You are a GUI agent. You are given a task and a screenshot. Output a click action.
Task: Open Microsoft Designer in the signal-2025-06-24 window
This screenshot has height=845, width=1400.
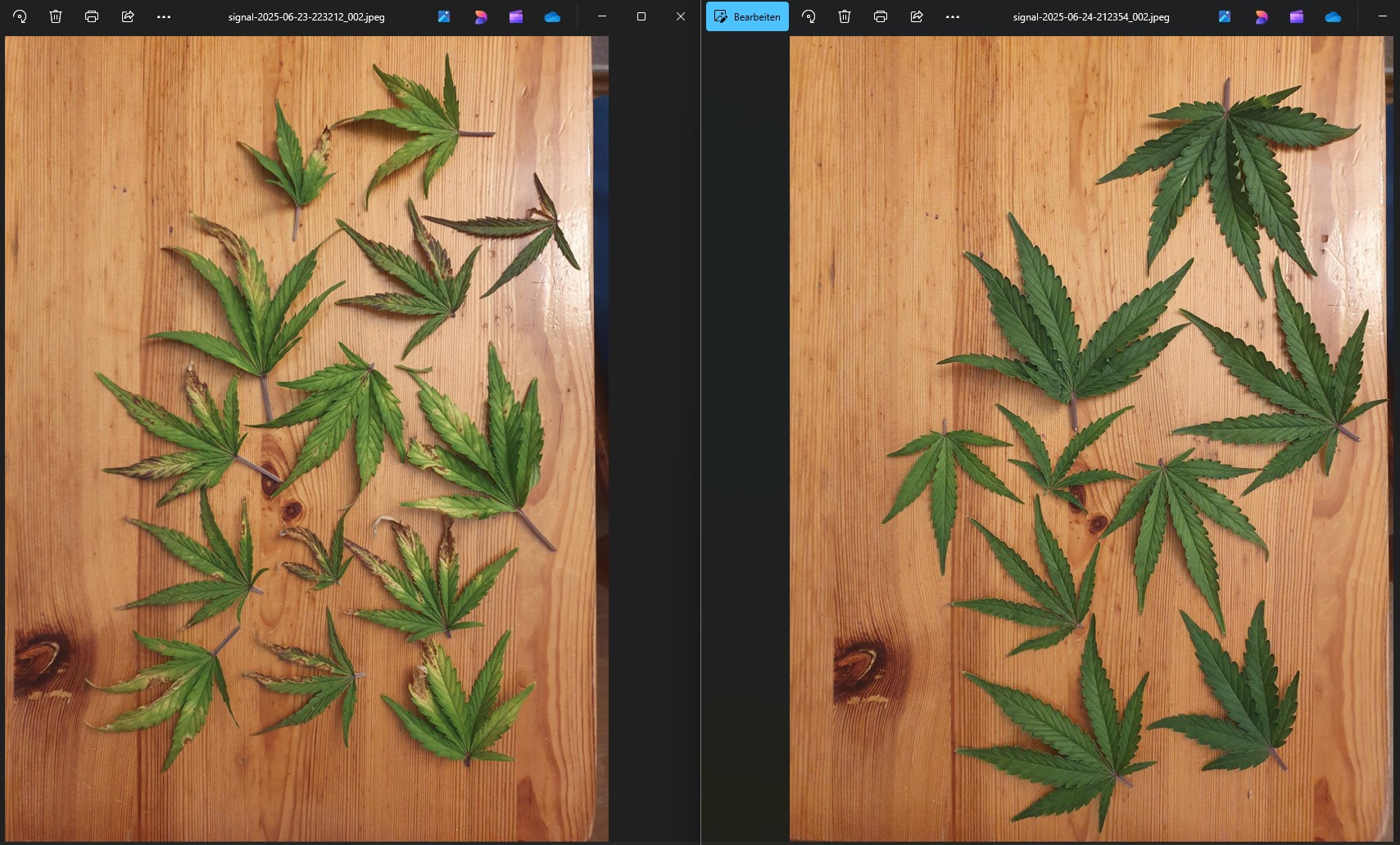pyautogui.click(x=1261, y=16)
